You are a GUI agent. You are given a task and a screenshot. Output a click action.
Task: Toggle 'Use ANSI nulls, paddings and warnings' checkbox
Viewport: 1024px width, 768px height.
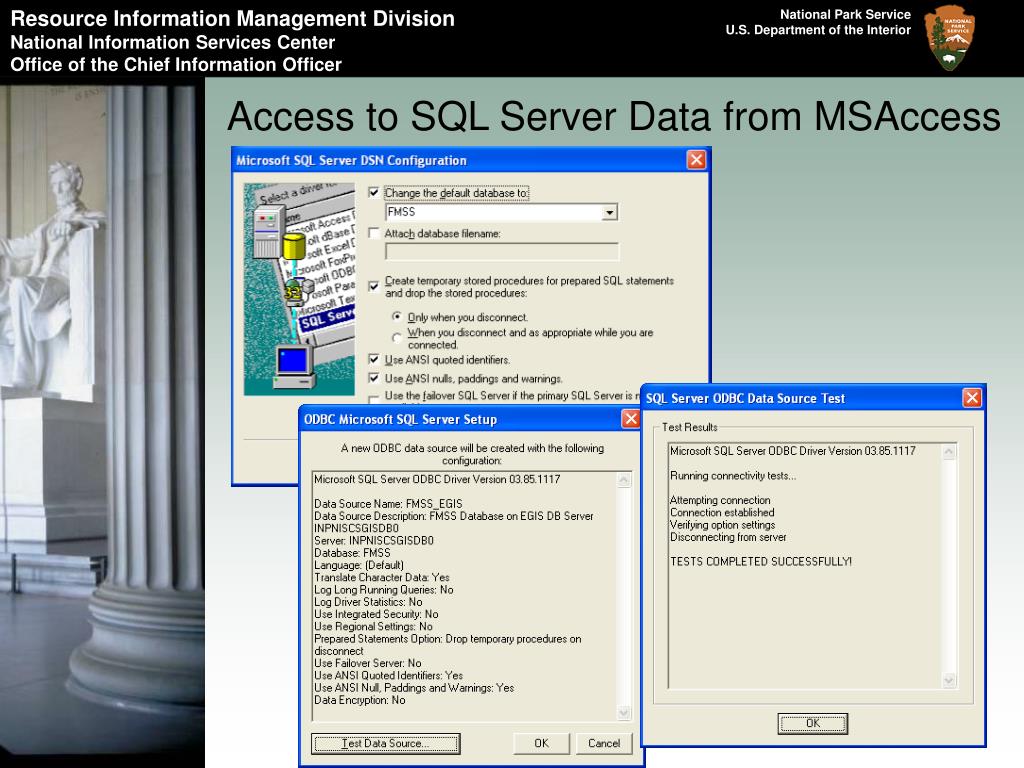(374, 377)
